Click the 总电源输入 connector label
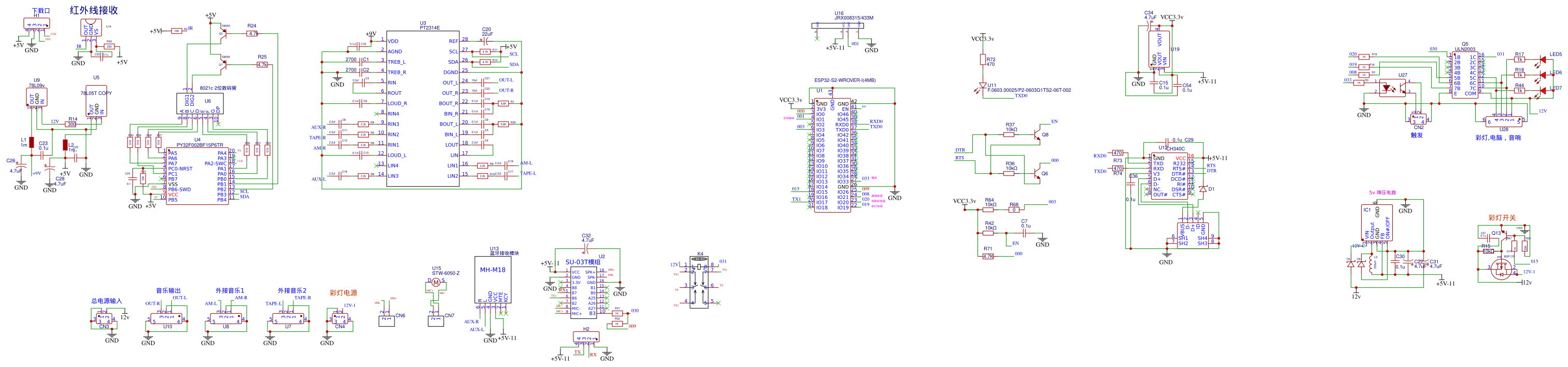 tap(106, 301)
